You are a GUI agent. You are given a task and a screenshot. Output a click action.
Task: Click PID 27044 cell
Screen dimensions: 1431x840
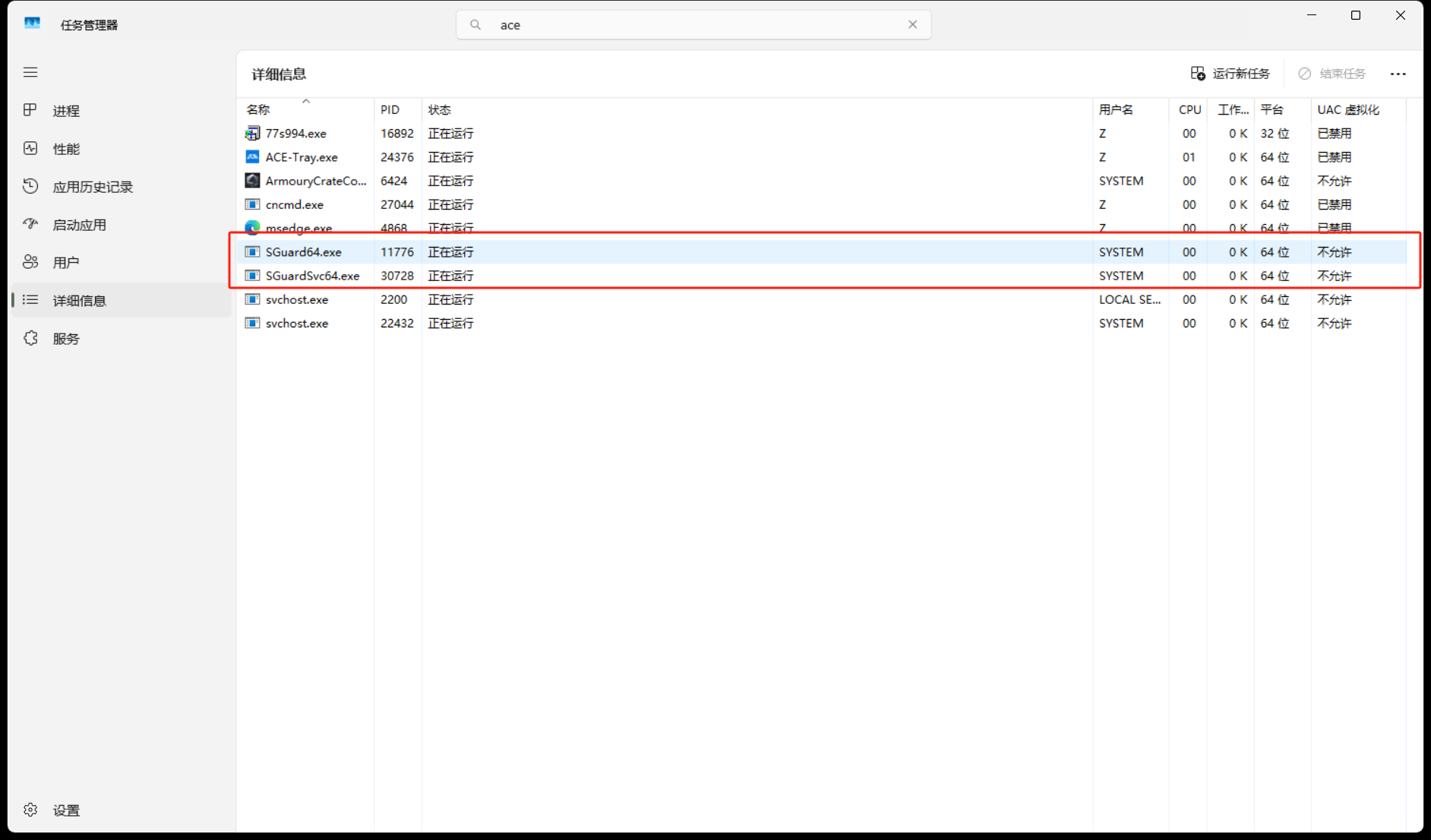click(397, 204)
